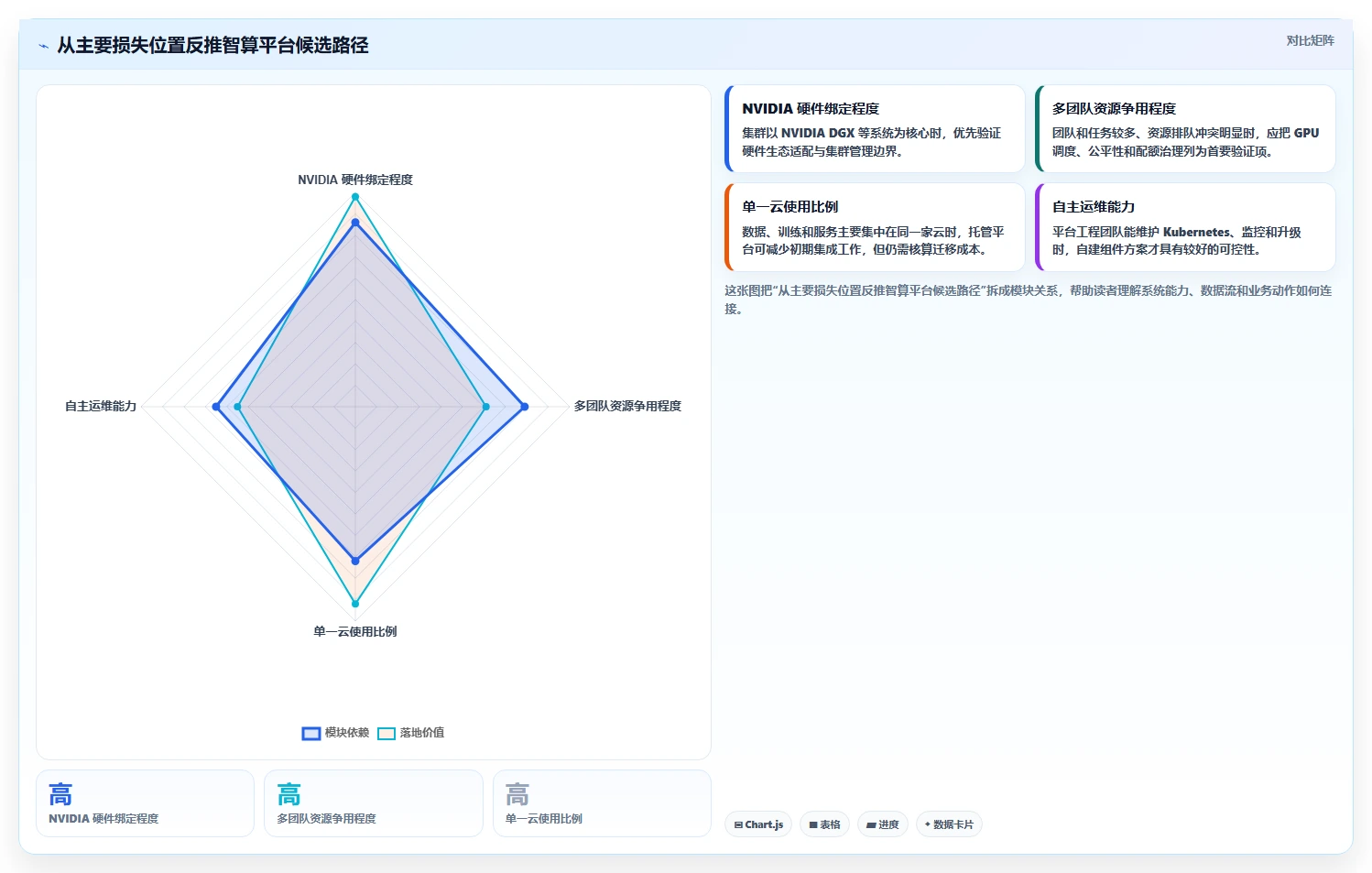Open the NVIDIA 硬件绑定程度 description card
The width and height of the screenshot is (1372, 873).
coord(875,129)
